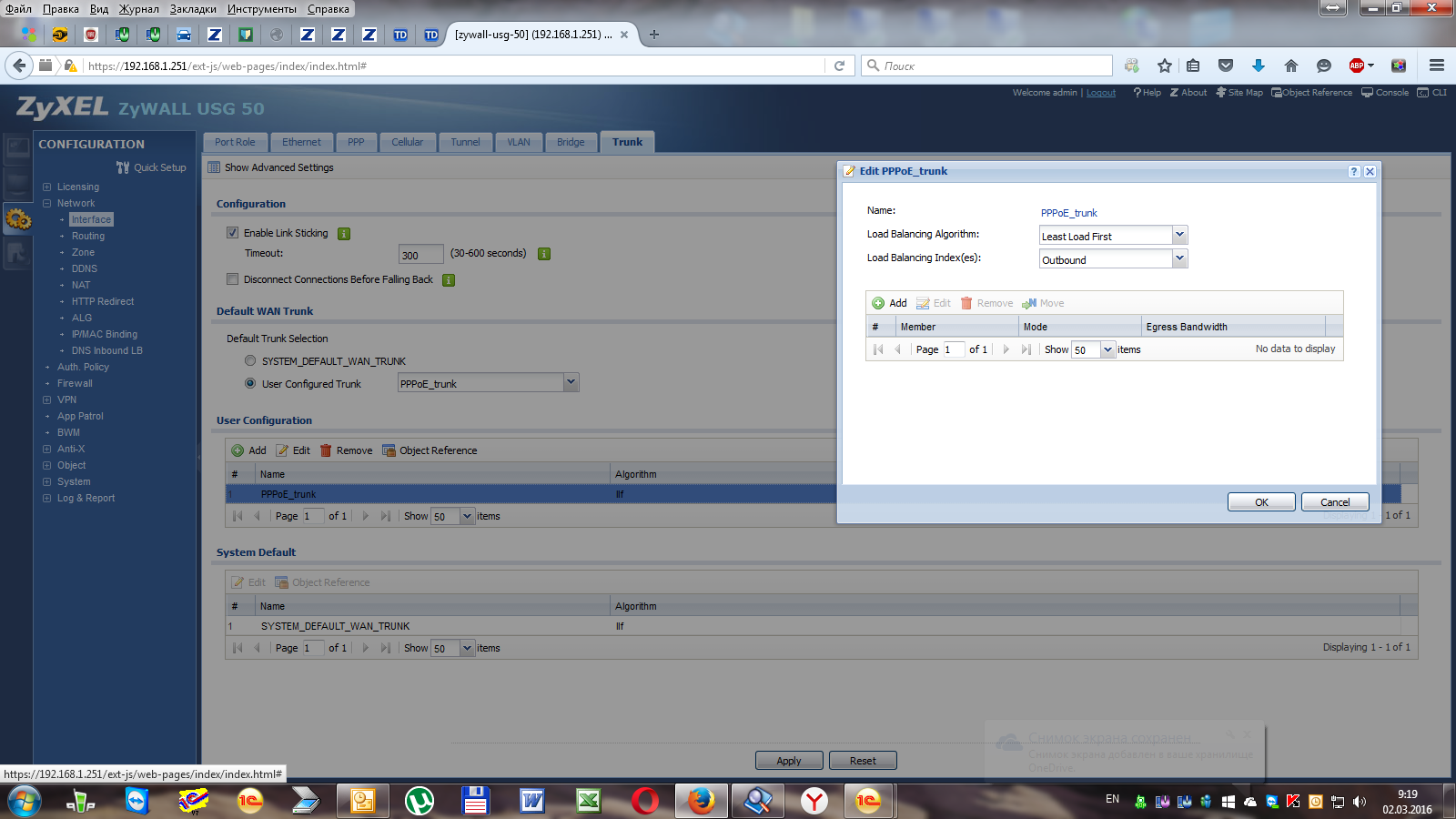This screenshot has width=1456, height=819.
Task: Check Disconnect Connections Before Falling Back
Action: (232, 279)
